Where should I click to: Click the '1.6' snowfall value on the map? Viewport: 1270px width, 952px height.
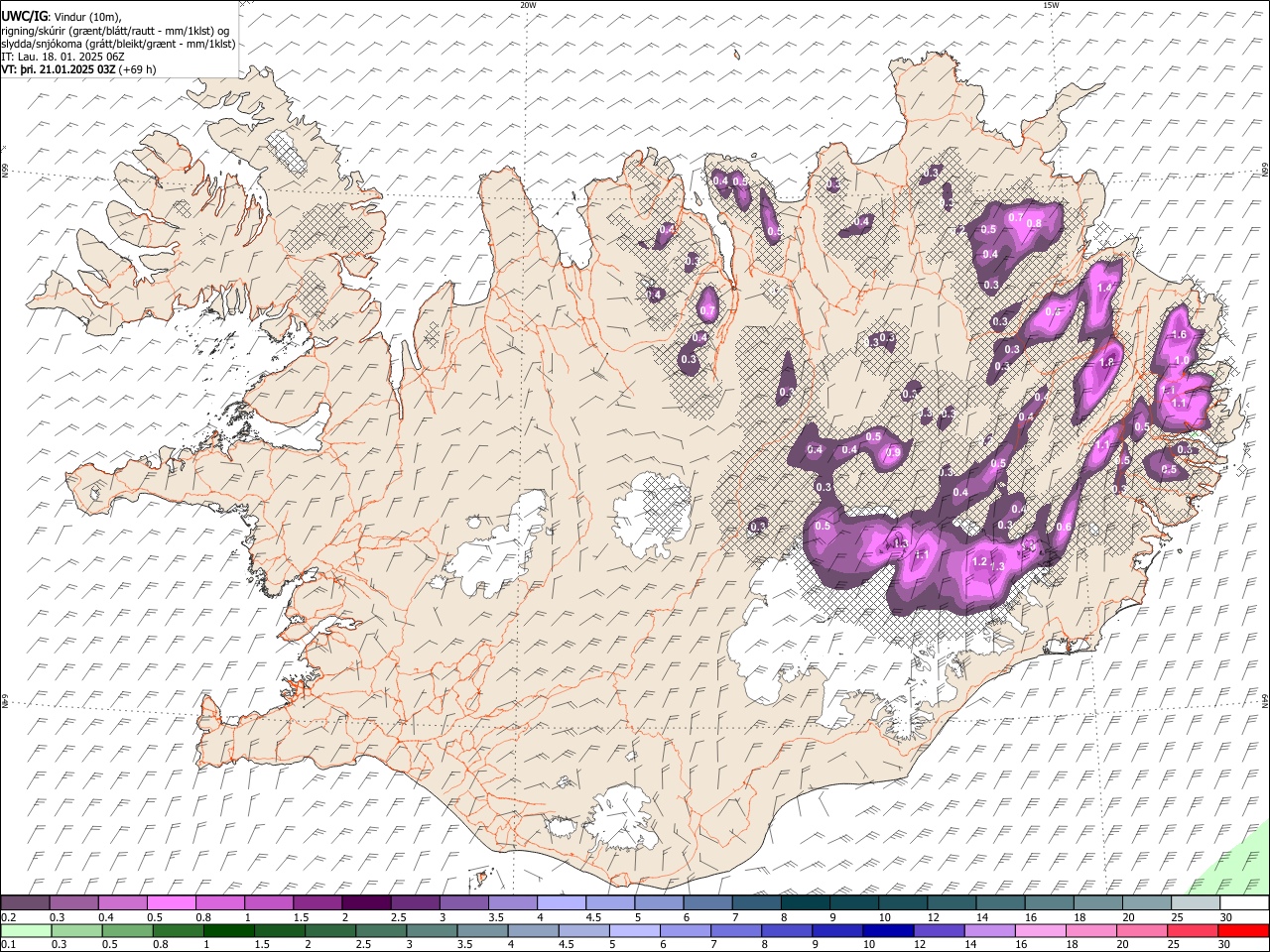click(1179, 335)
